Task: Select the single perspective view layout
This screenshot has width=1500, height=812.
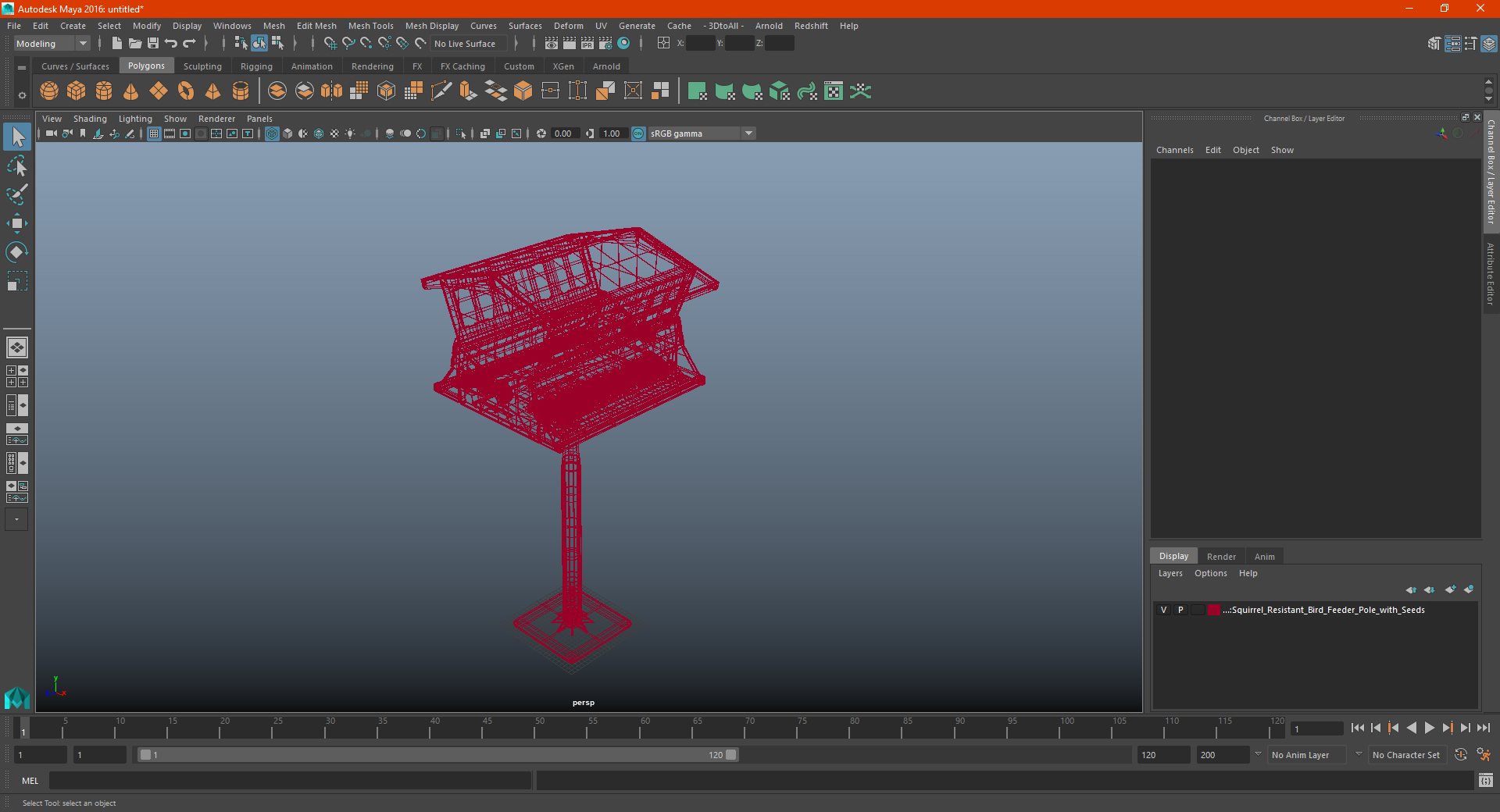Action: (17, 347)
